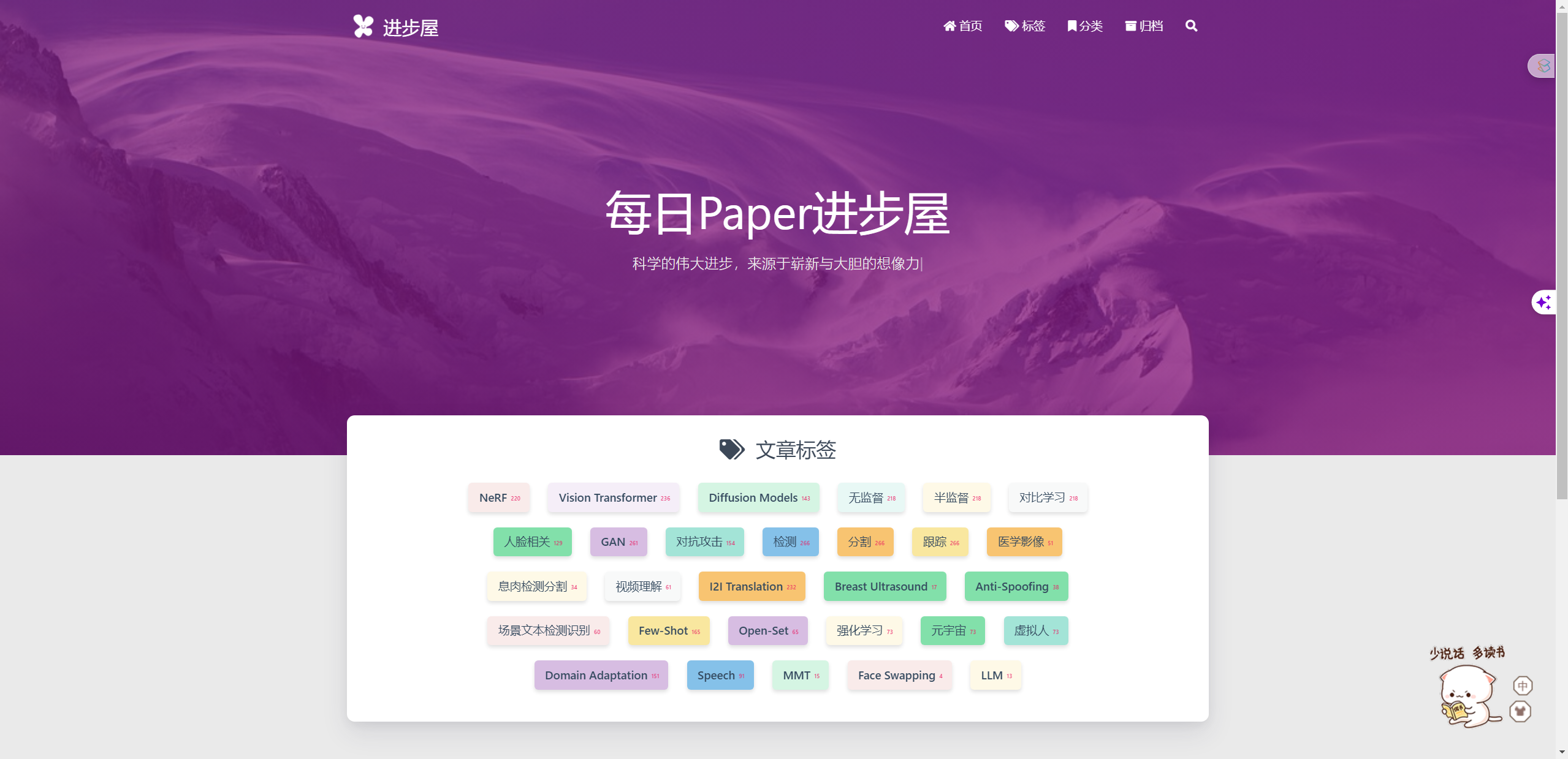Click the sparkle AI assistant icon
1568x759 pixels.
(x=1543, y=302)
